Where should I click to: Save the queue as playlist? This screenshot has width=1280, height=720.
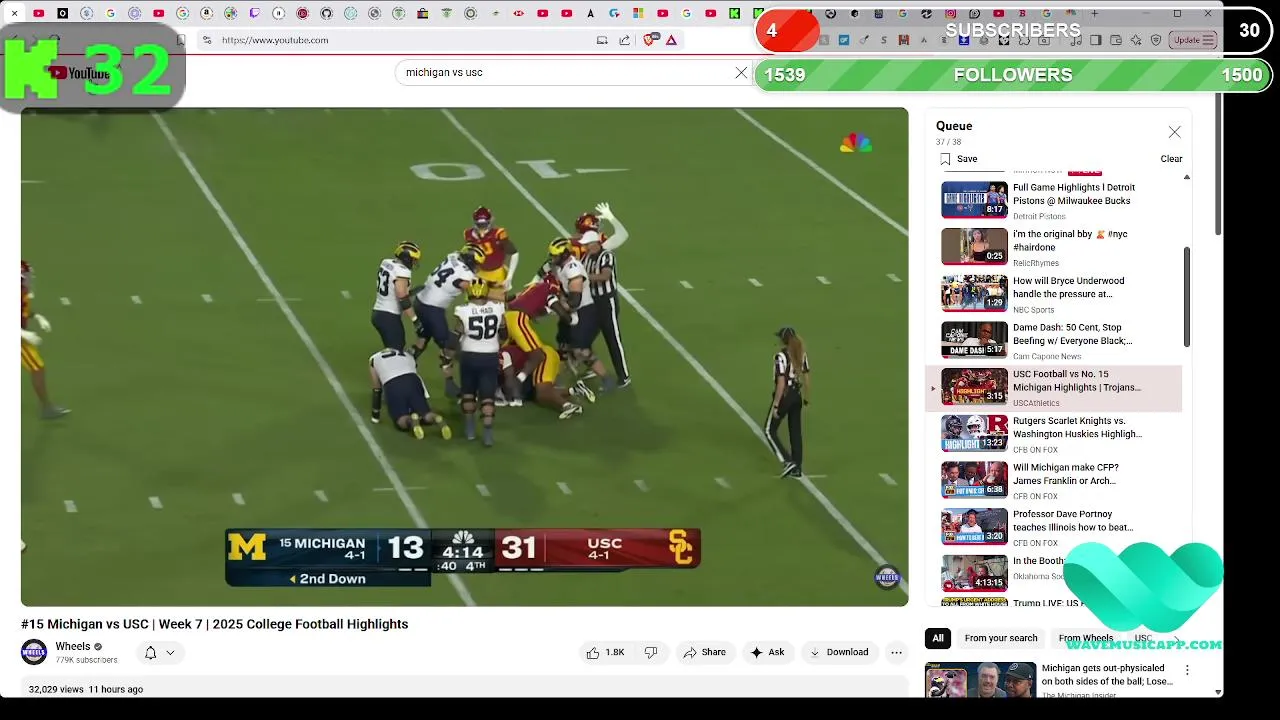point(958,159)
